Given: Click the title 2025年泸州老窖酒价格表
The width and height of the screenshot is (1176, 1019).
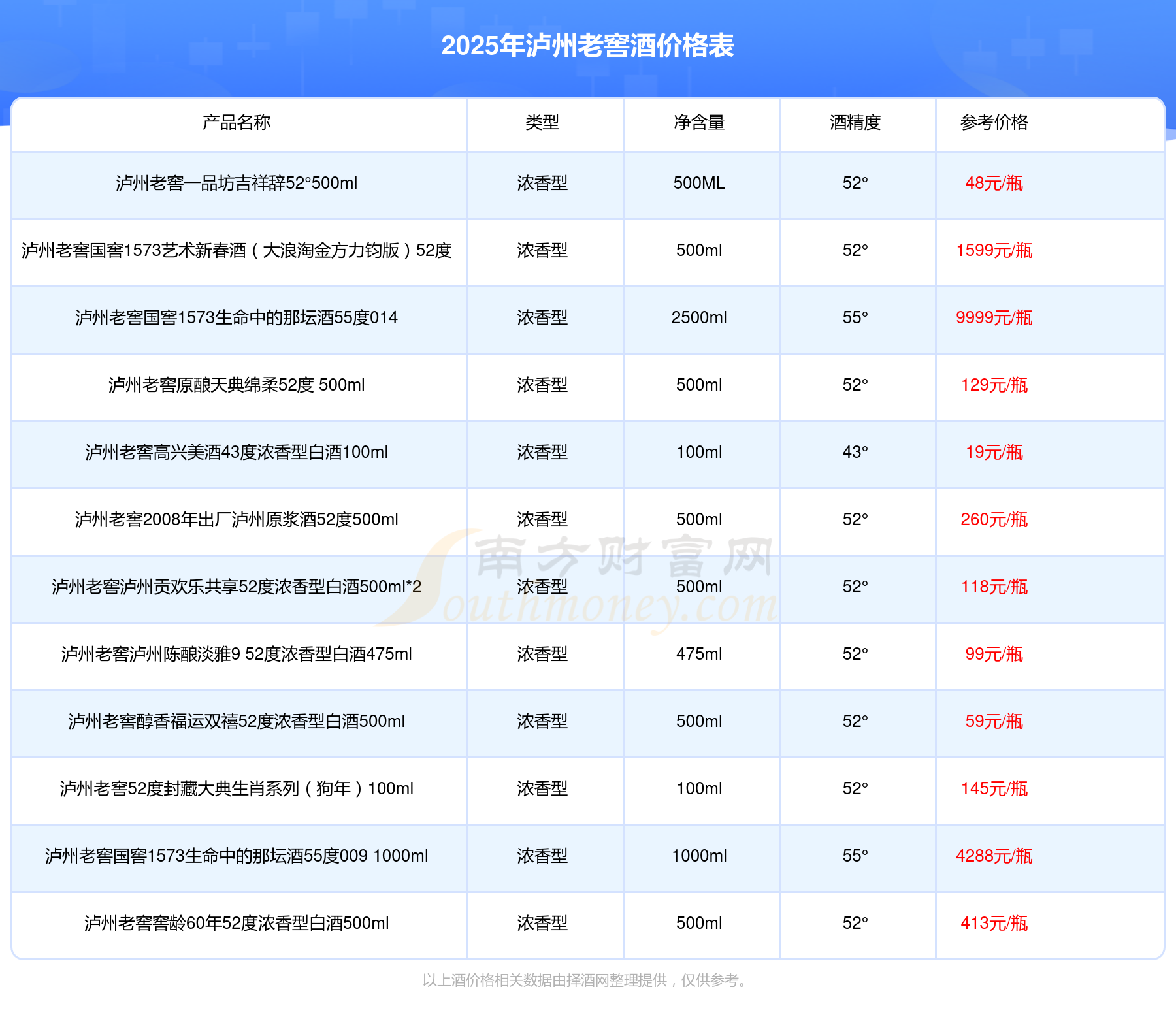Looking at the screenshot, I should pos(587,46).
